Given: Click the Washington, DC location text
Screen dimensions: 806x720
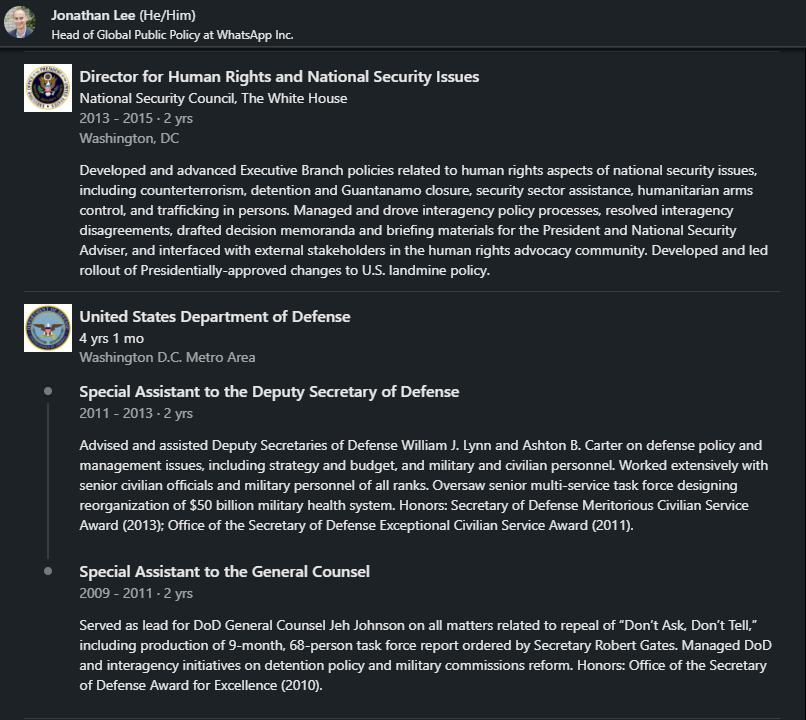Looking at the screenshot, I should click(129, 138).
